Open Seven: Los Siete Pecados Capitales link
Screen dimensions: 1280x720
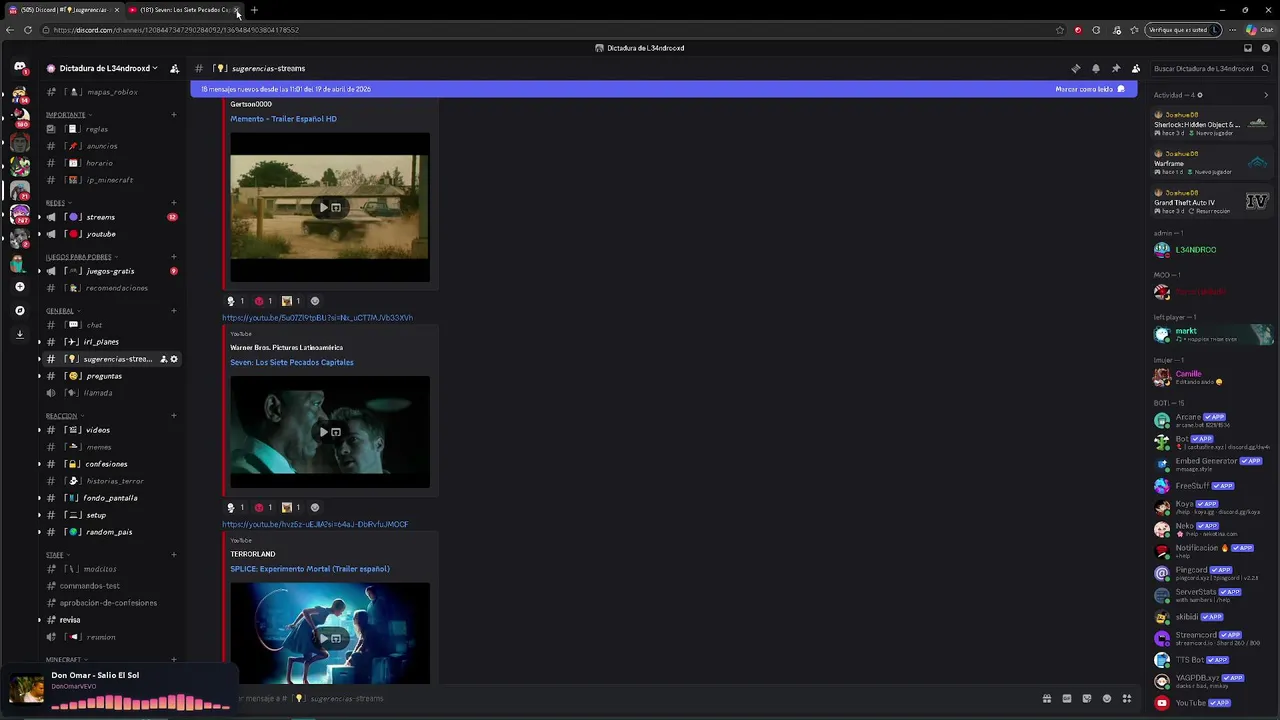292,362
